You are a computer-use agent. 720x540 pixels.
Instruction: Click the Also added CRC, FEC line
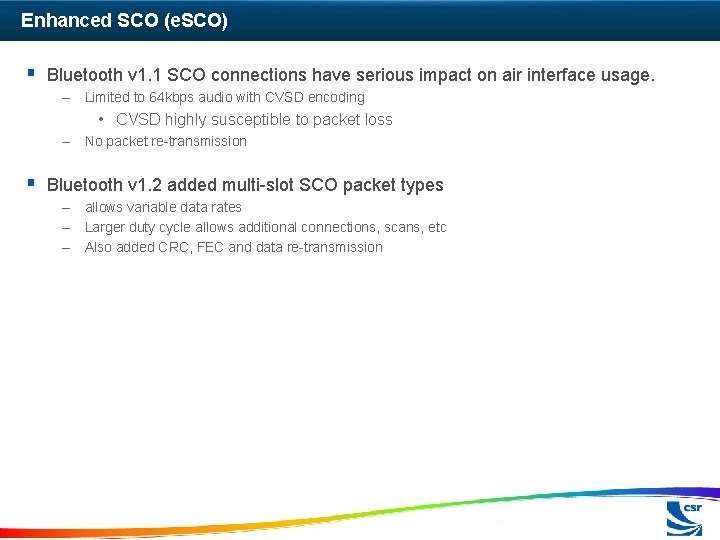tap(234, 248)
